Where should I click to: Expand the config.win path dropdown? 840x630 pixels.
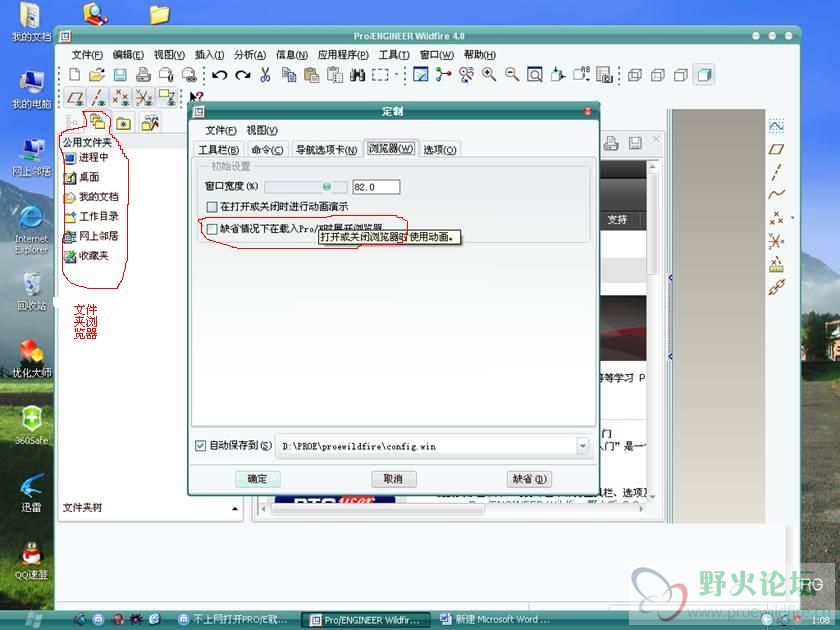(582, 446)
